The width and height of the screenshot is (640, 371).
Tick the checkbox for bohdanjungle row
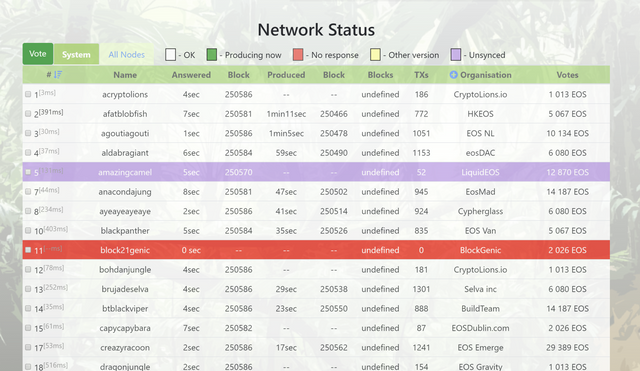28,269
